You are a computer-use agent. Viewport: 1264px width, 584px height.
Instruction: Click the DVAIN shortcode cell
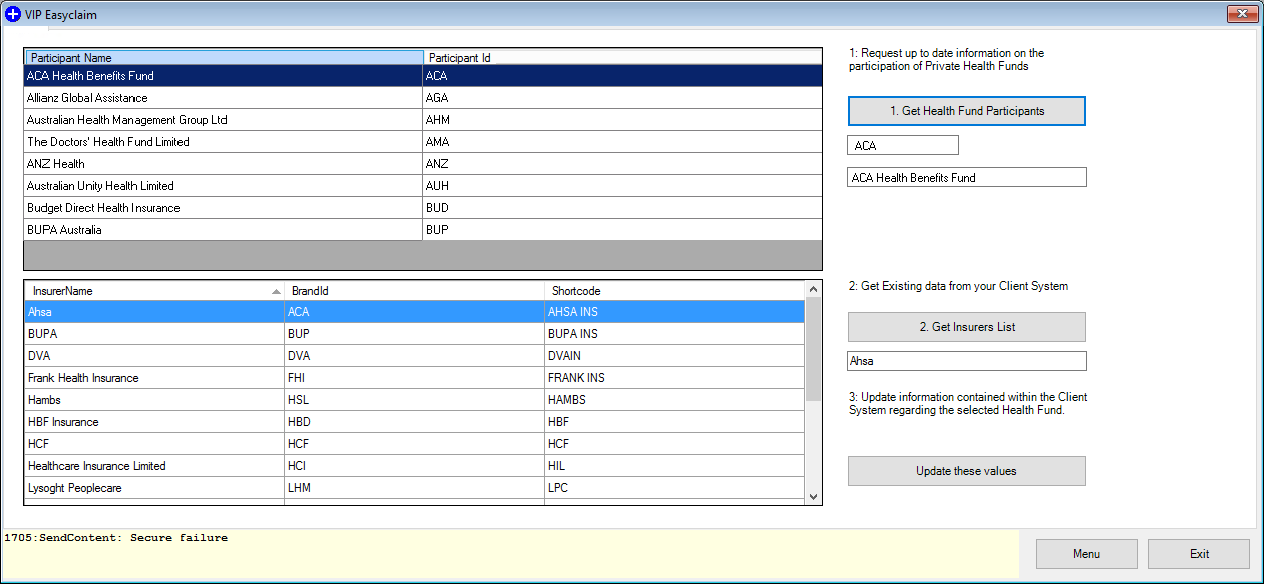pyautogui.click(x=674, y=356)
